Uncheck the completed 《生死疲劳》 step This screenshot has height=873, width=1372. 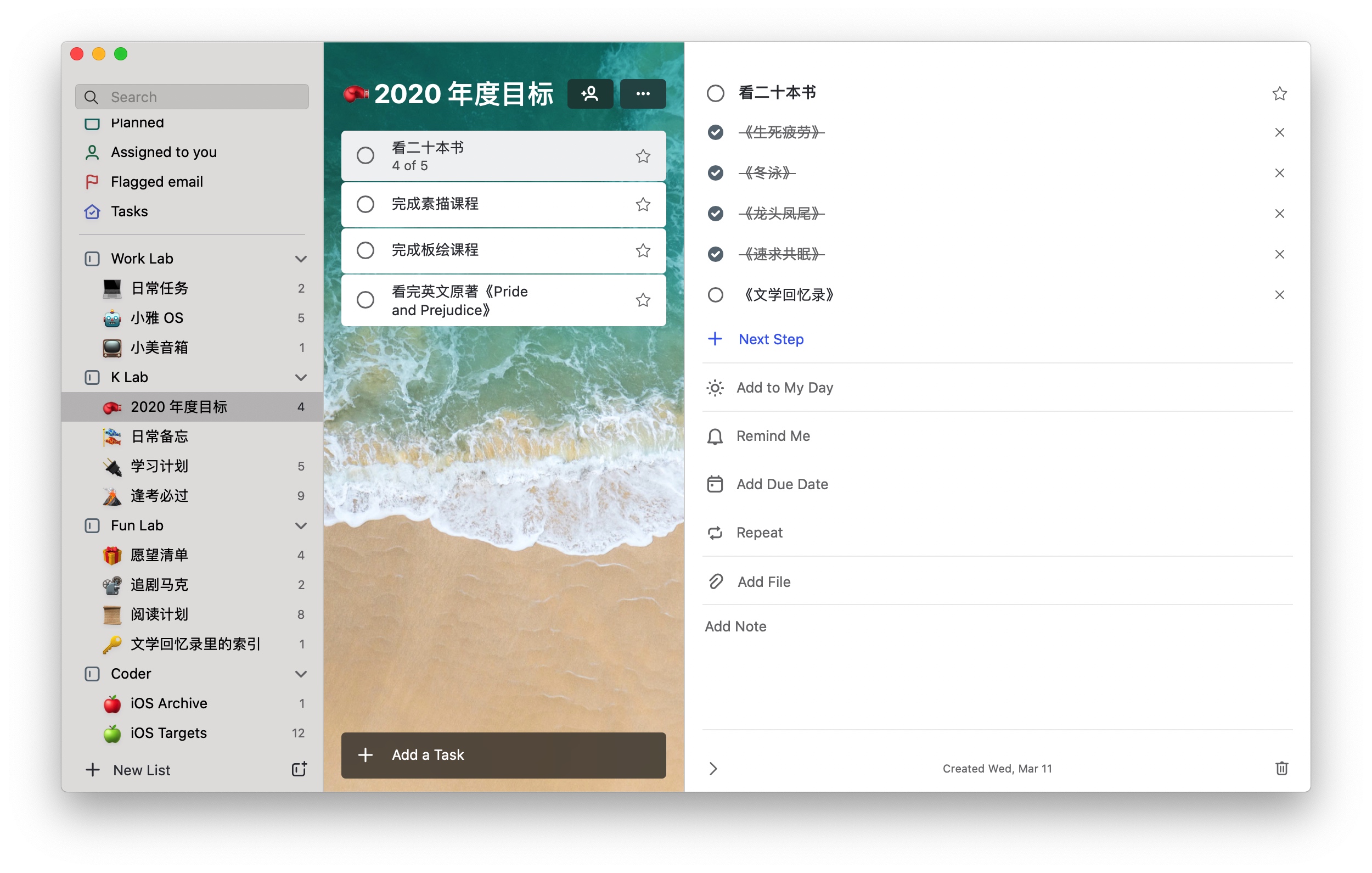pos(715,132)
